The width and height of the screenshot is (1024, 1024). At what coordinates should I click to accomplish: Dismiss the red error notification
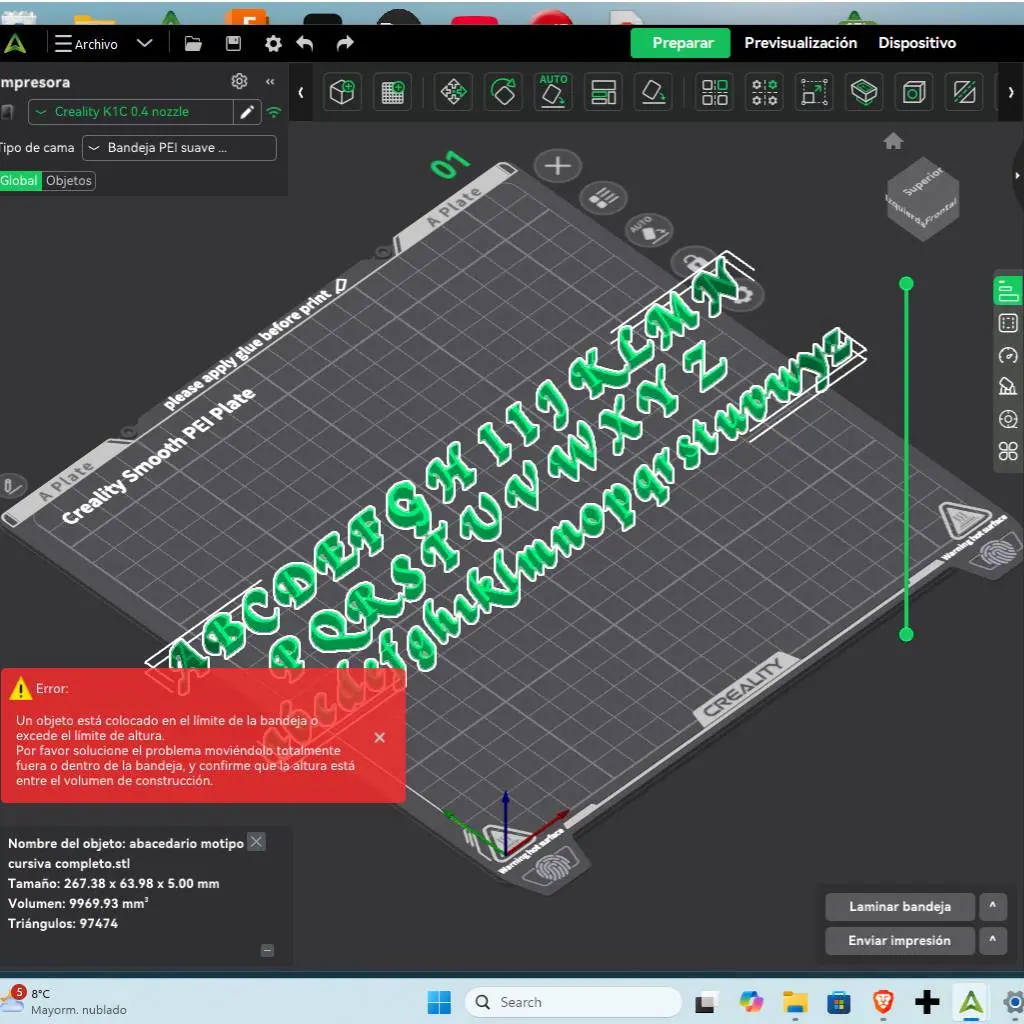(379, 737)
